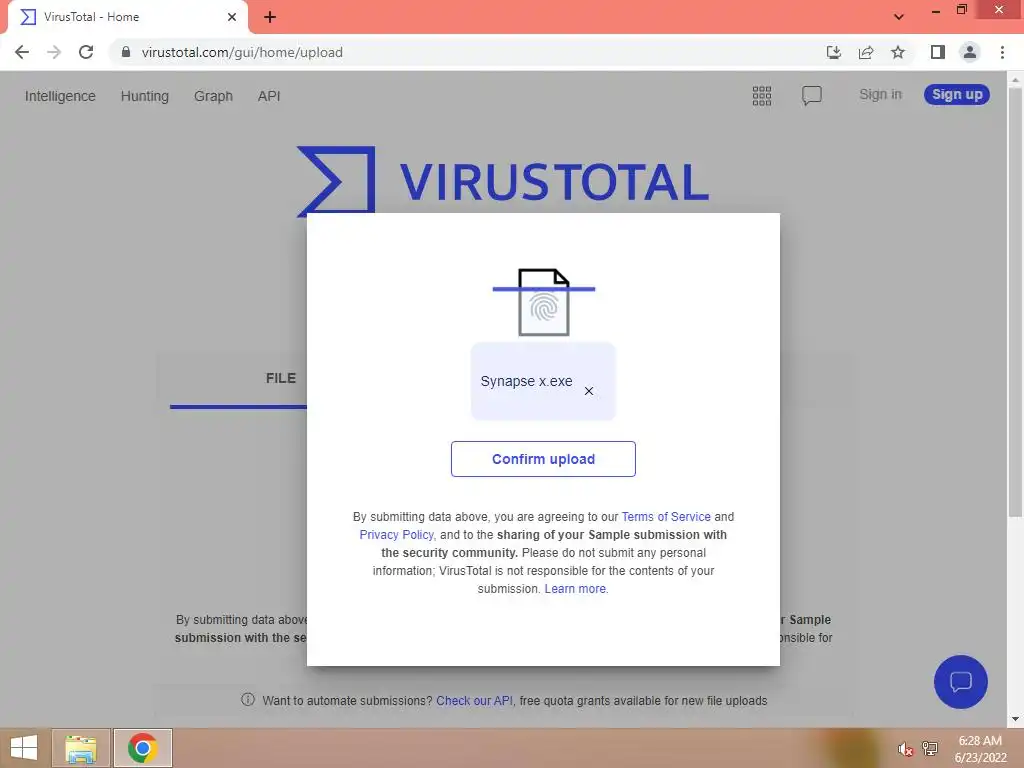This screenshot has width=1024, height=768.
Task: Open the Hunting menu item
Action: 144,96
